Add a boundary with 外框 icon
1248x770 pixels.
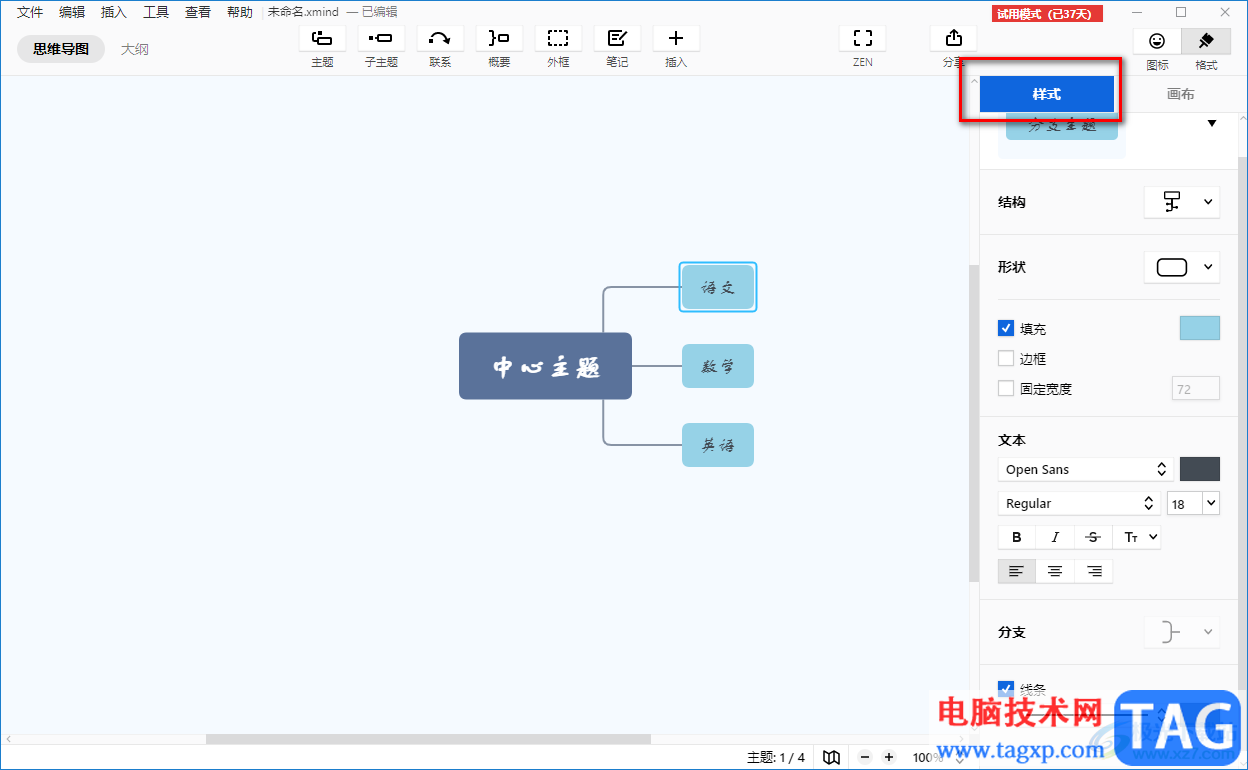[x=558, y=38]
